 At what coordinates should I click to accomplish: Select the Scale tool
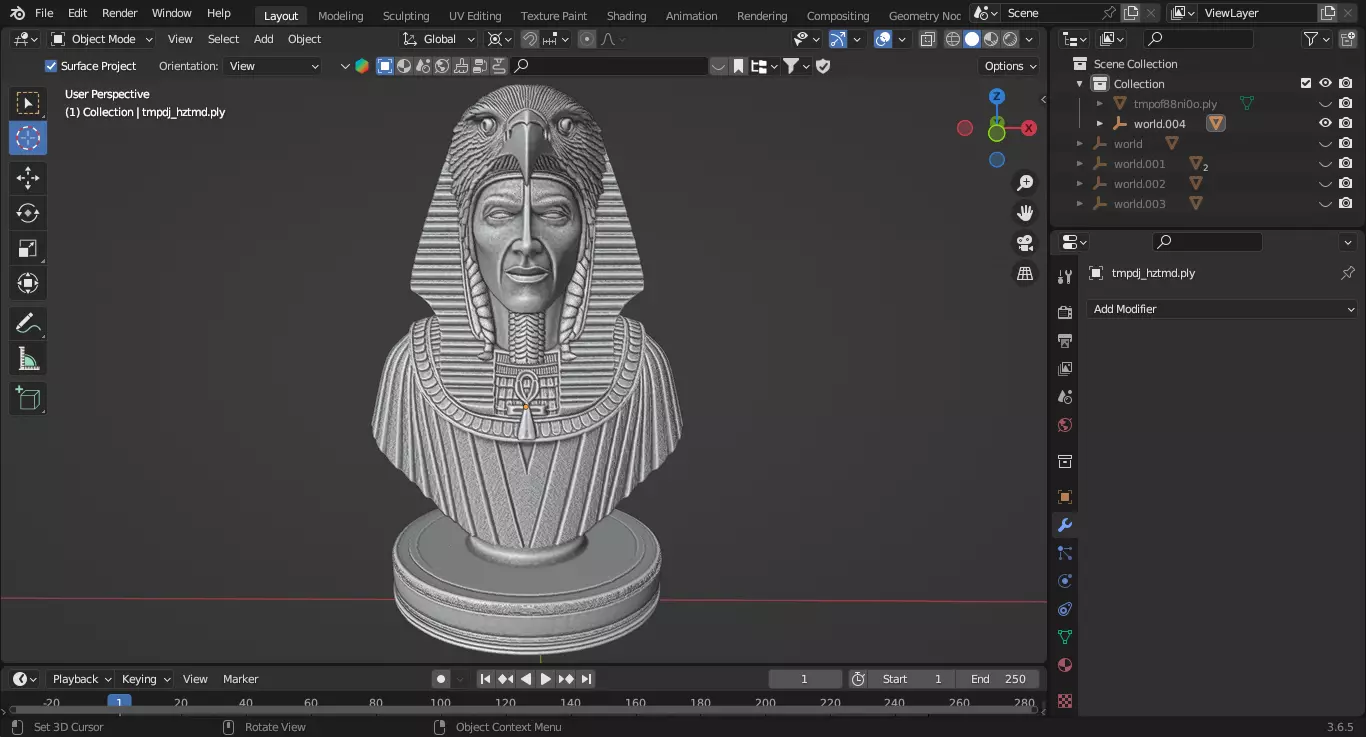[28, 248]
